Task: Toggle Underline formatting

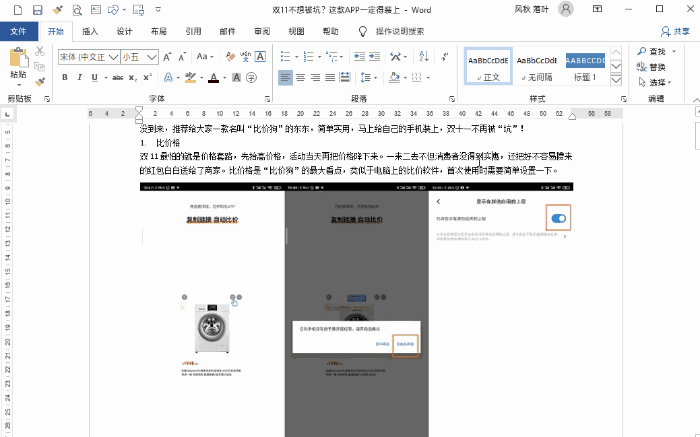Action: (x=94, y=77)
